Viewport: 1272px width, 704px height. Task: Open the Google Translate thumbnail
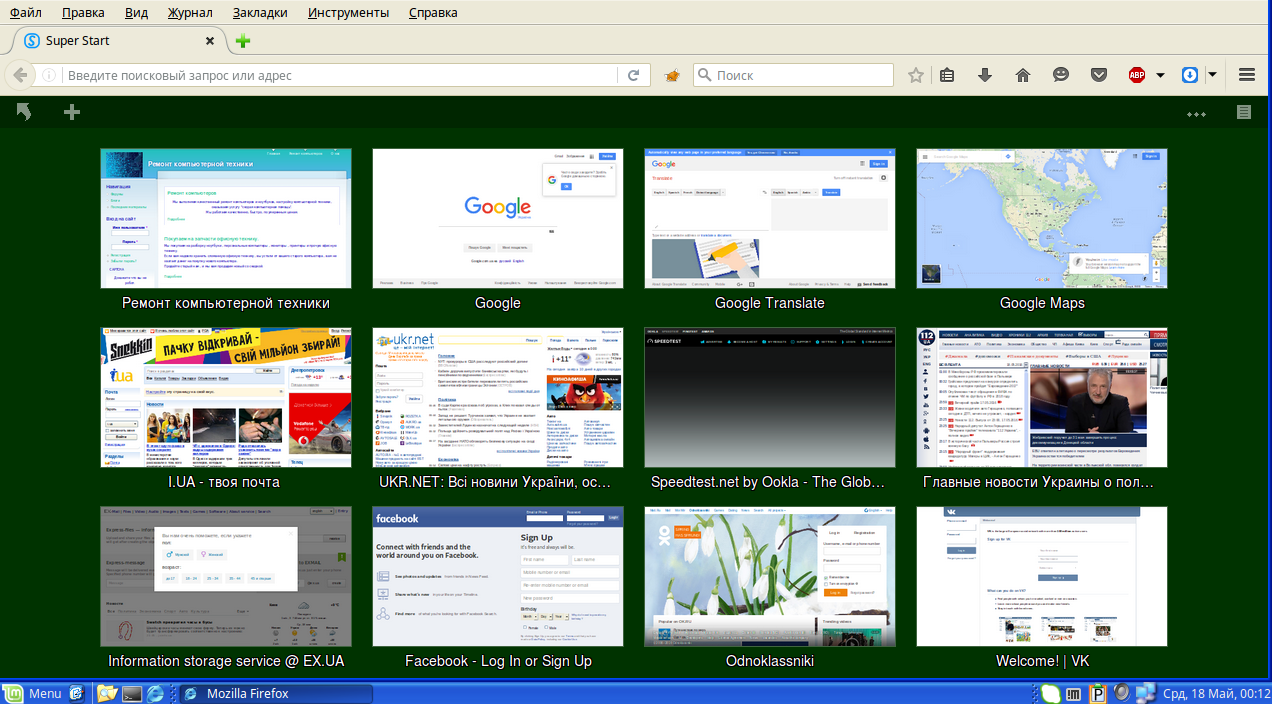(x=770, y=219)
